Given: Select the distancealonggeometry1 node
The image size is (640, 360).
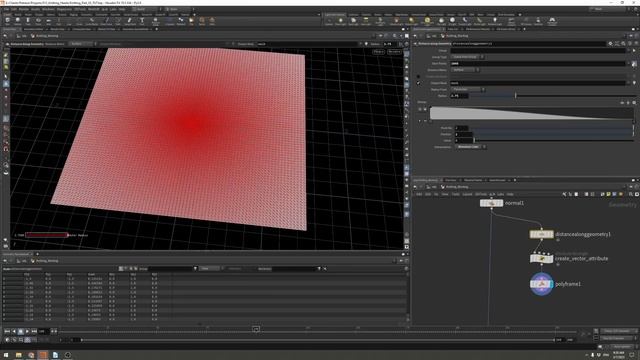Looking at the screenshot, I should (x=541, y=234).
